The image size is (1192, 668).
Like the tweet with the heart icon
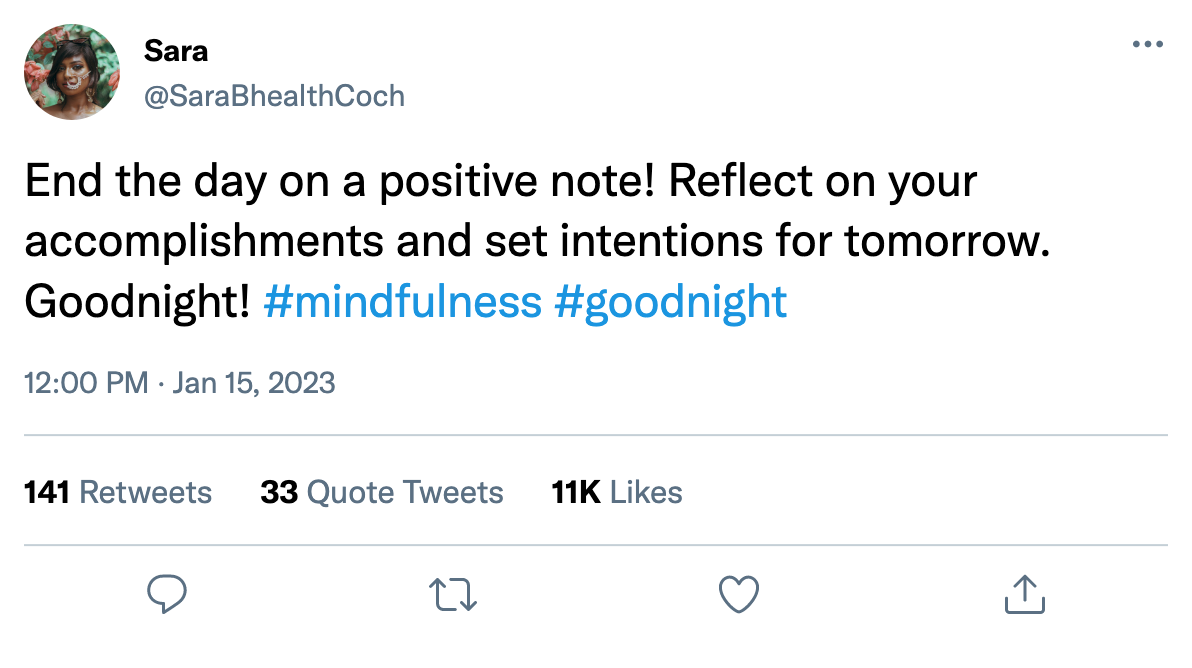(739, 594)
